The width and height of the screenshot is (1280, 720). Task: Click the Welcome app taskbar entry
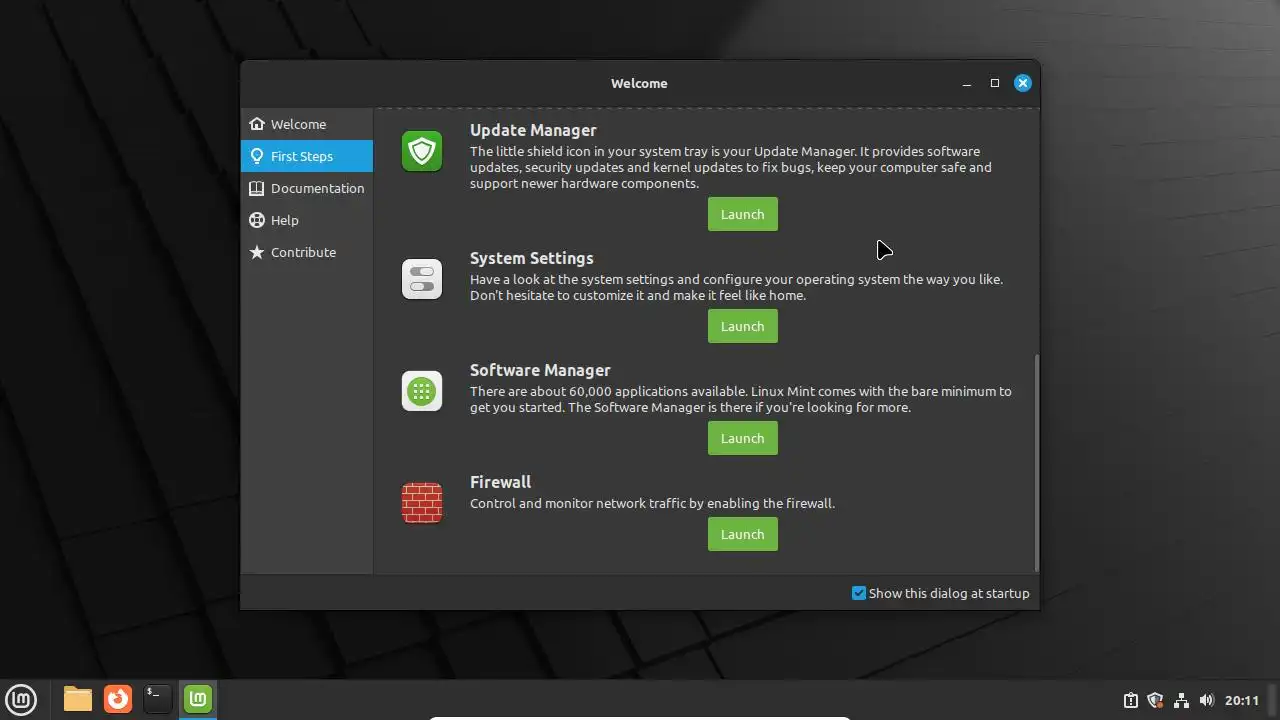click(x=198, y=699)
